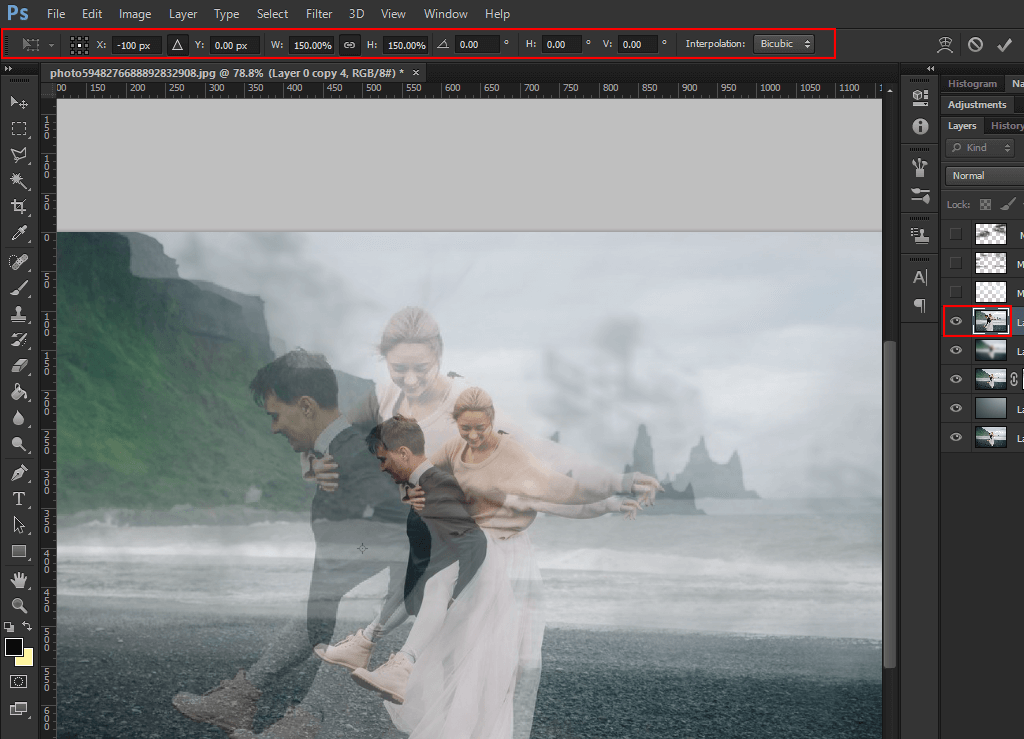Hide the selected Layer 0 copy 4
Viewport: 1024px width, 739px height.
[x=956, y=321]
